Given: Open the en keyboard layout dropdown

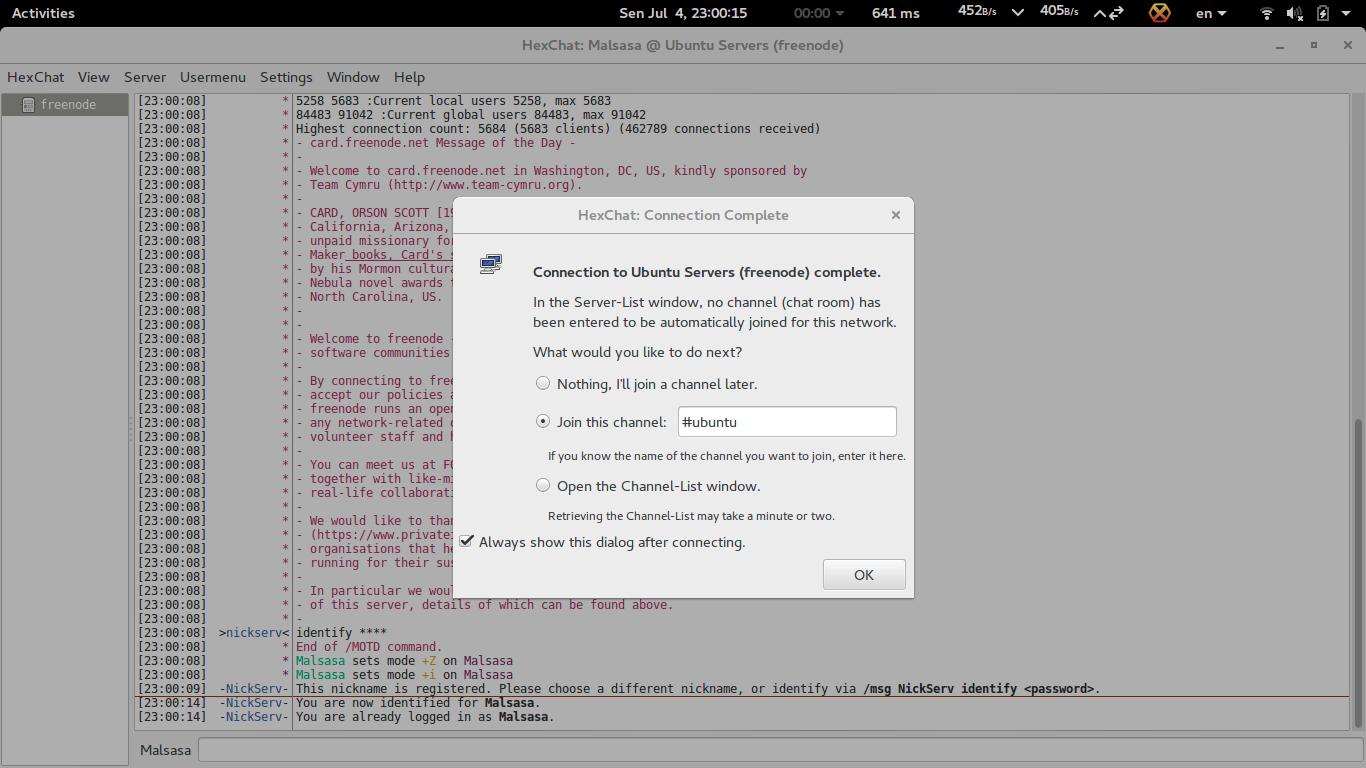Looking at the screenshot, I should 1208,13.
